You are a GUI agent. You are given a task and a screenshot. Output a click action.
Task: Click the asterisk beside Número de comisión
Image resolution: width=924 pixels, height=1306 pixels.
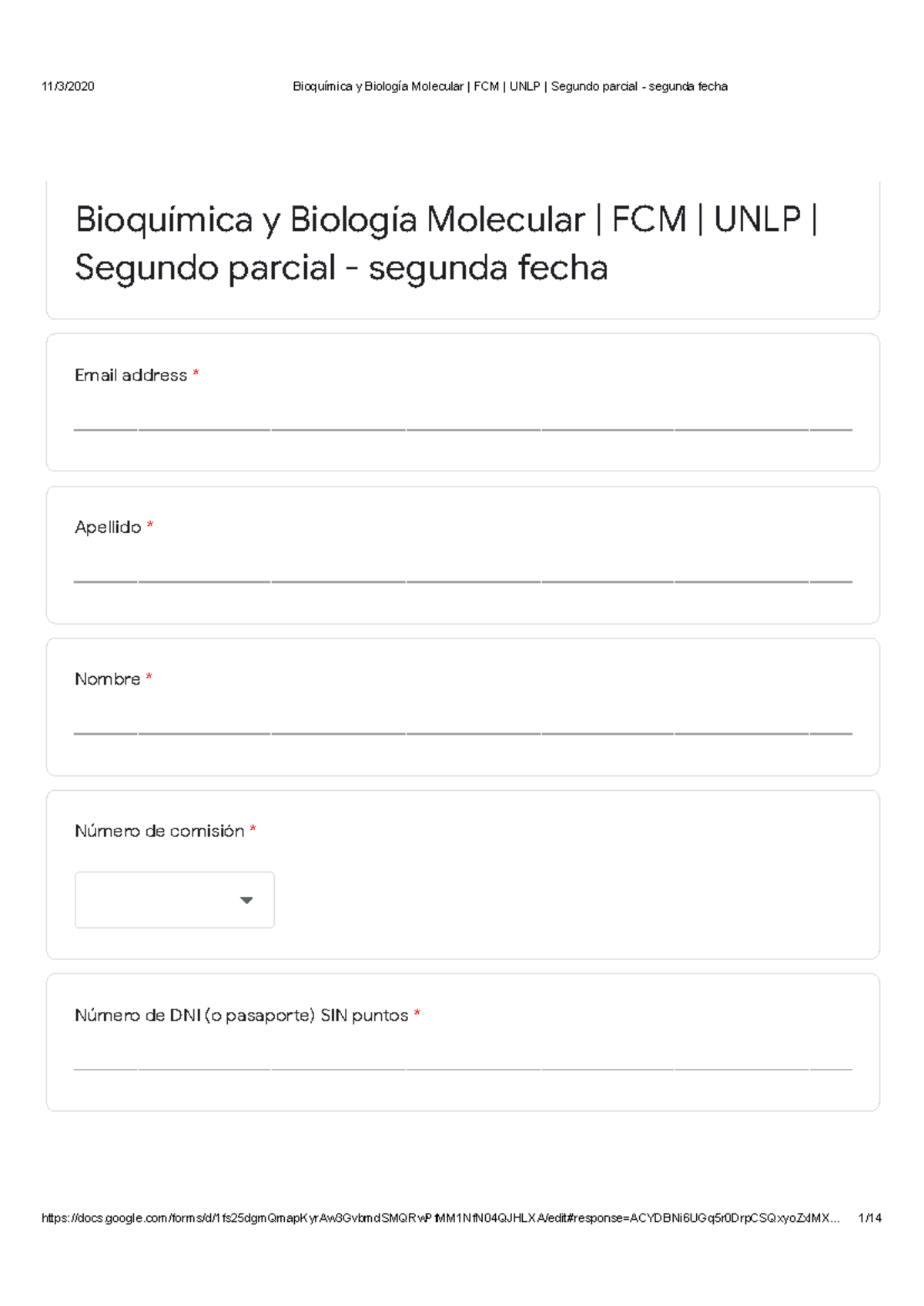coord(254,830)
